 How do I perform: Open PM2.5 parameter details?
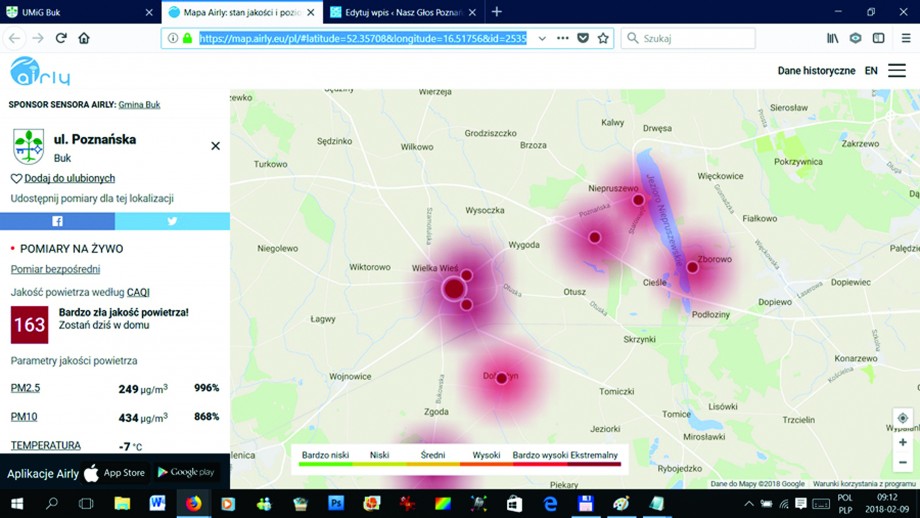[x=25, y=388]
